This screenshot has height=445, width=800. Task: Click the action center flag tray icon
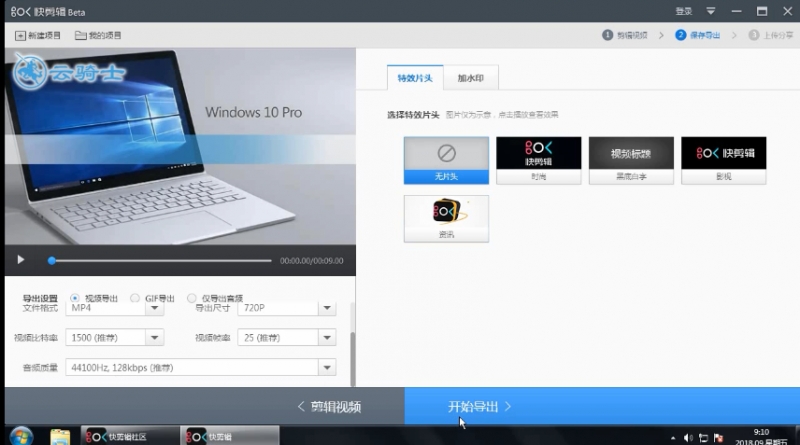point(718,438)
